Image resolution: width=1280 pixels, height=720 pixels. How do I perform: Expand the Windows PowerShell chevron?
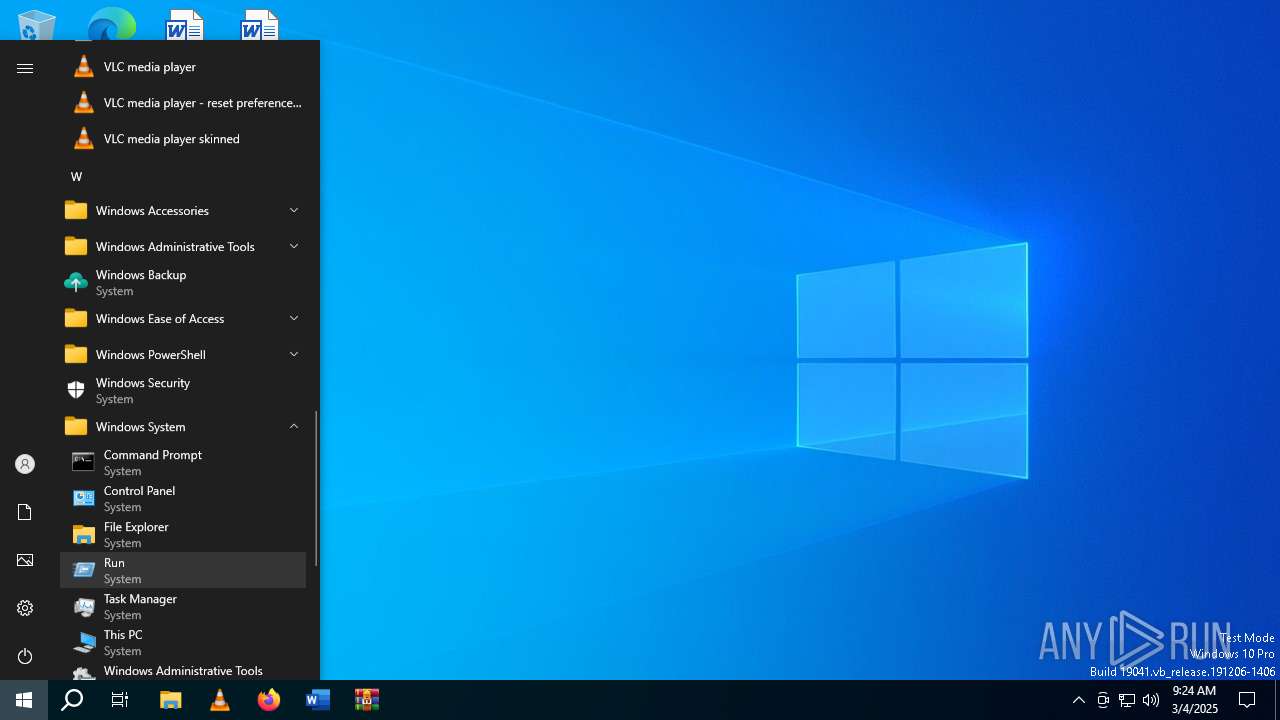click(x=294, y=354)
